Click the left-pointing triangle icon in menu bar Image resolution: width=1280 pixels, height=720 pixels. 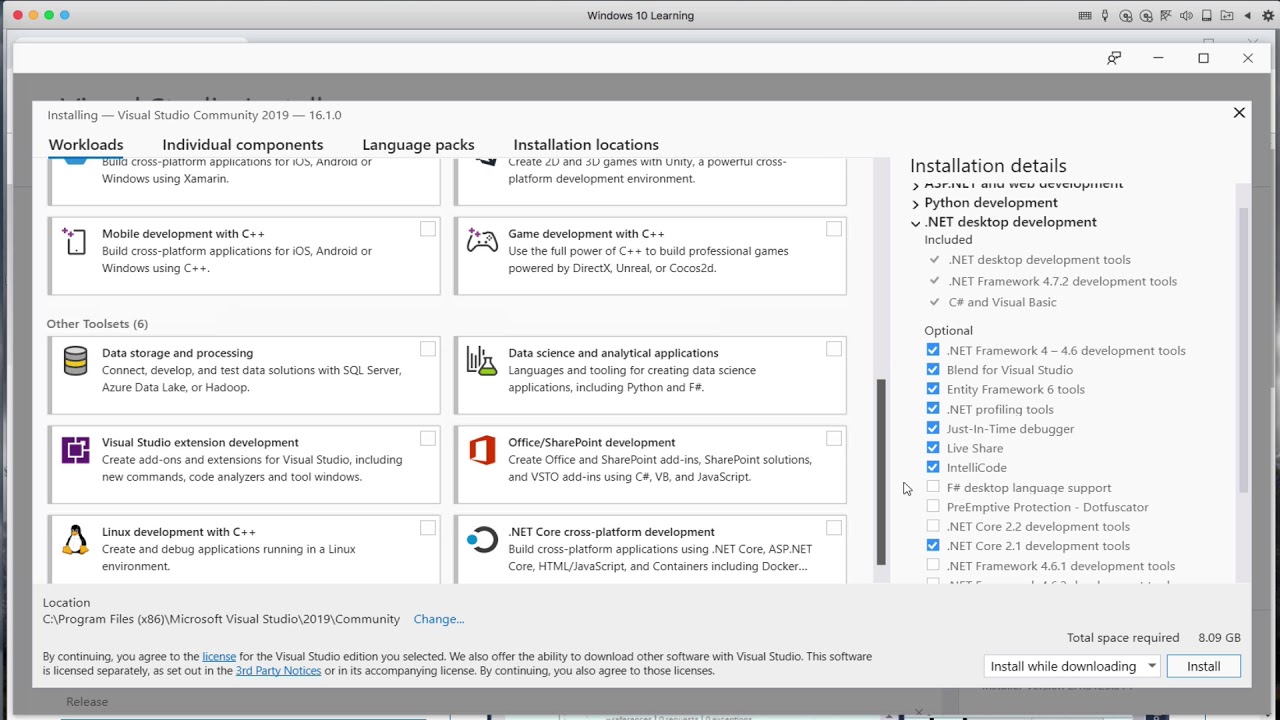coord(1248,15)
